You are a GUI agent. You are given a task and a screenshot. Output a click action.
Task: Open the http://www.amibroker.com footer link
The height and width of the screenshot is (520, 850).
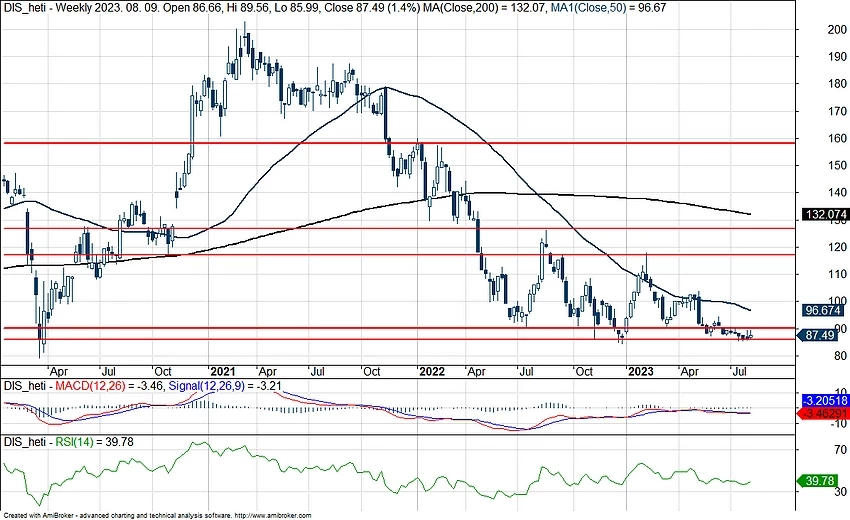tap(273, 515)
